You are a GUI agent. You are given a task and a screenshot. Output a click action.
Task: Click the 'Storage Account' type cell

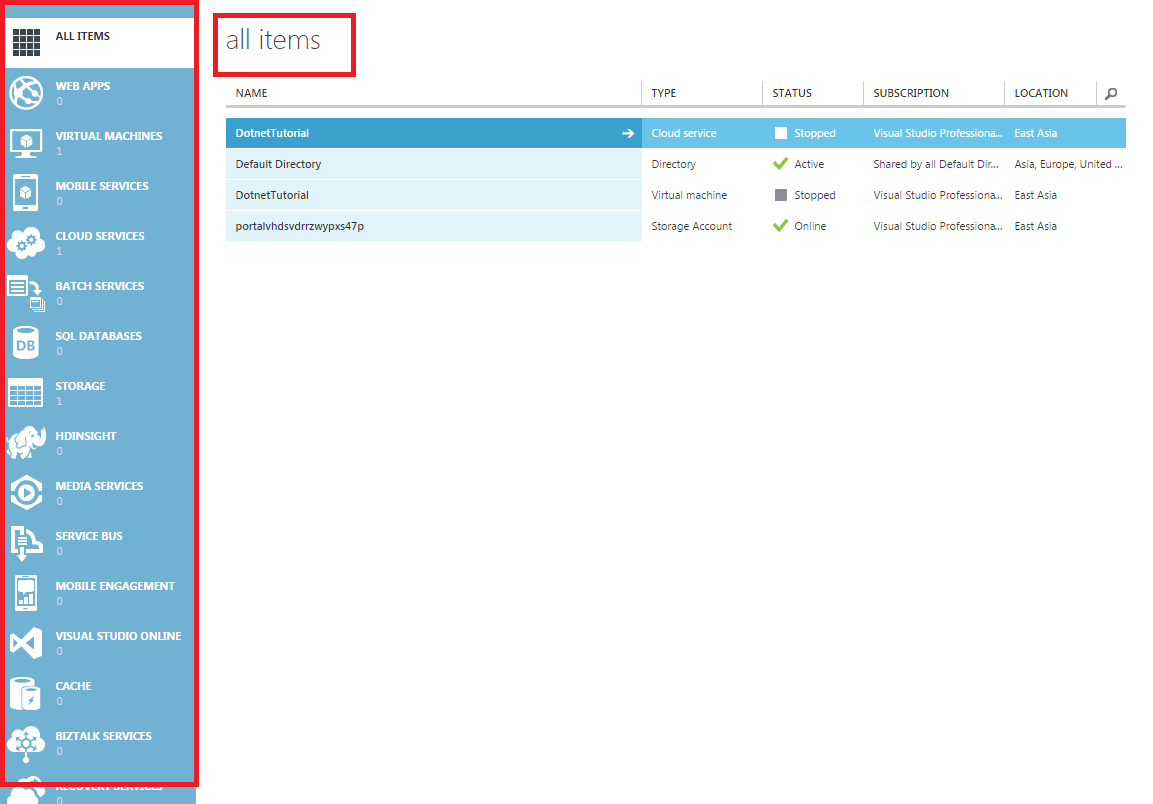(x=692, y=226)
